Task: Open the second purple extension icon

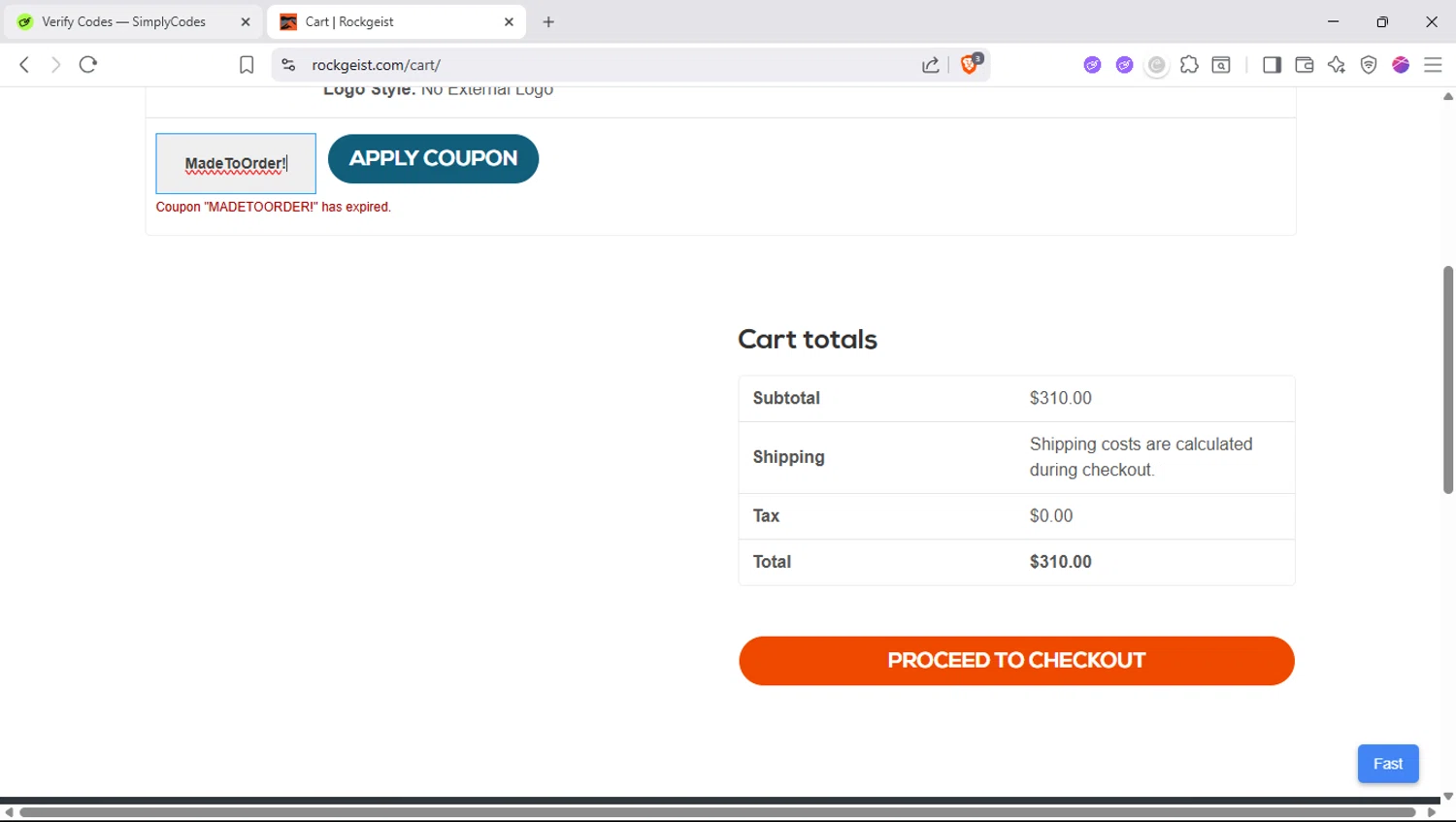Action: point(1125,65)
